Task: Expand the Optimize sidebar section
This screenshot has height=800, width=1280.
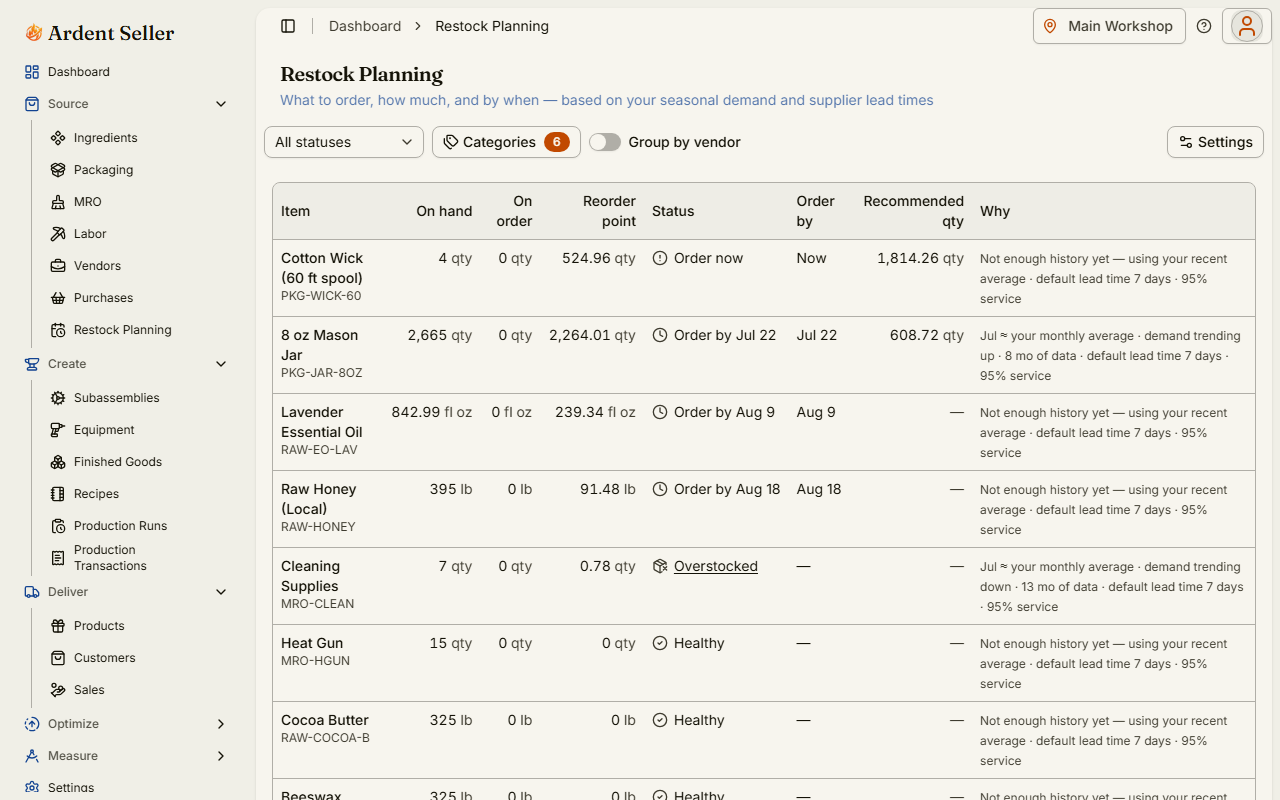Action: coord(126,724)
